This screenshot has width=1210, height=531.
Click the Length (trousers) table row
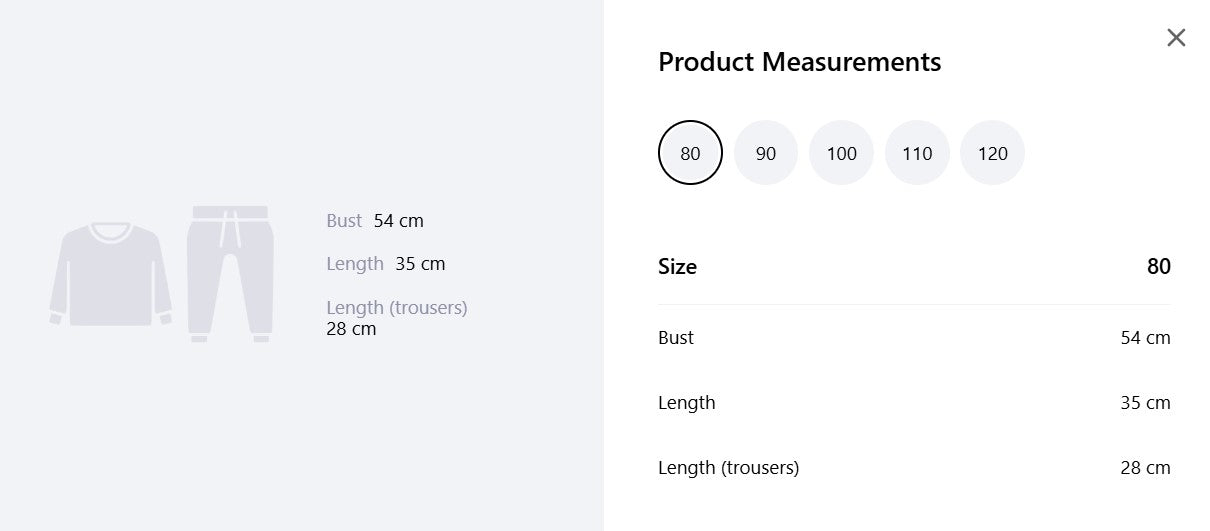click(x=914, y=468)
